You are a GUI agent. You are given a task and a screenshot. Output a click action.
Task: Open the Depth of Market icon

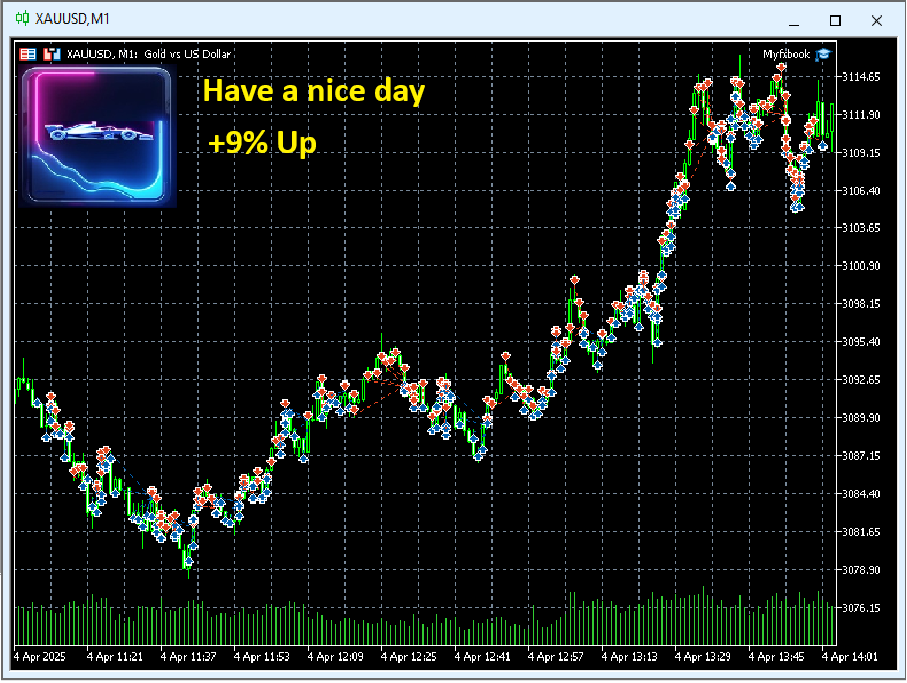pos(52,54)
